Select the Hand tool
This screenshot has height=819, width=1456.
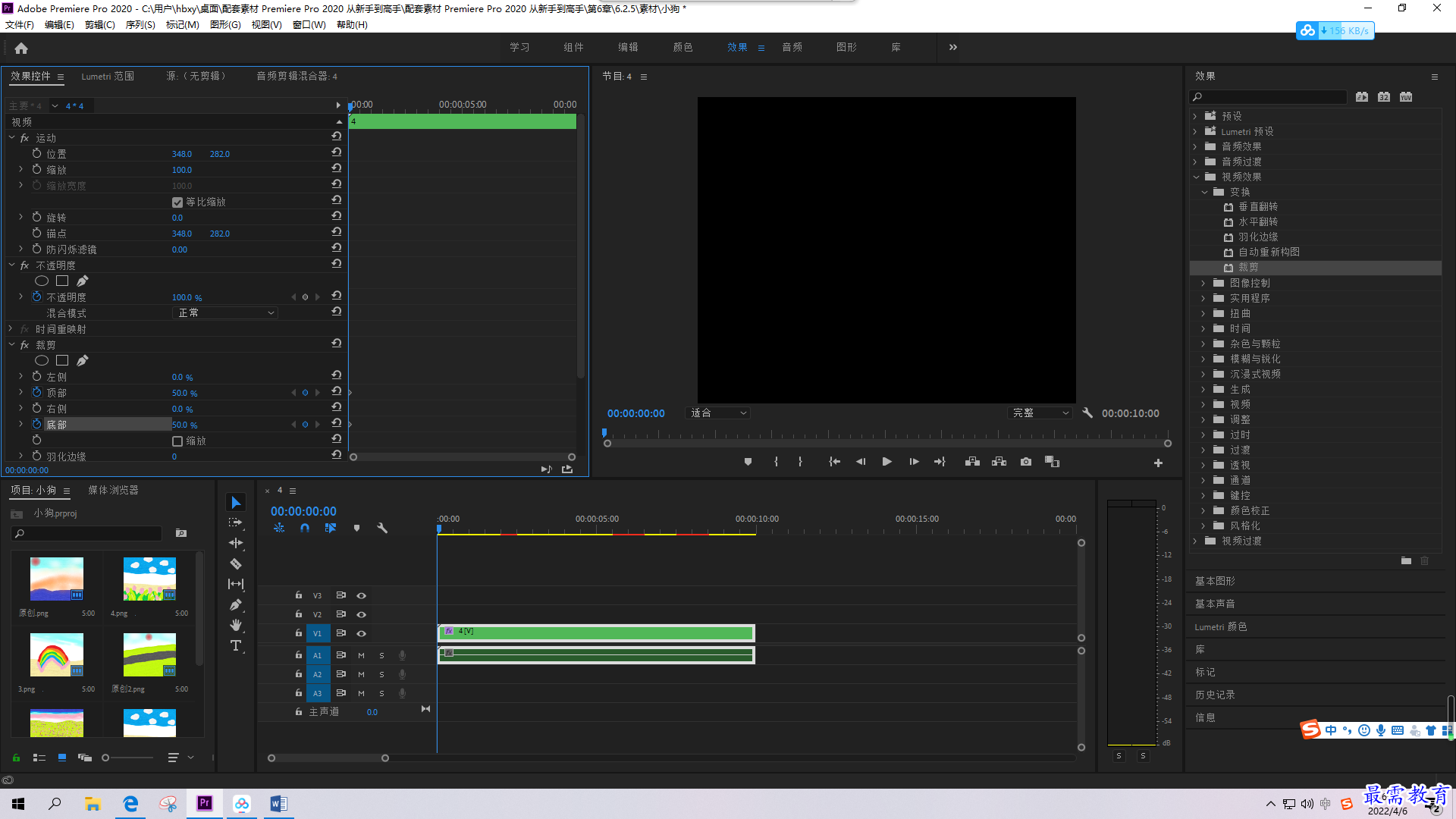(236, 625)
